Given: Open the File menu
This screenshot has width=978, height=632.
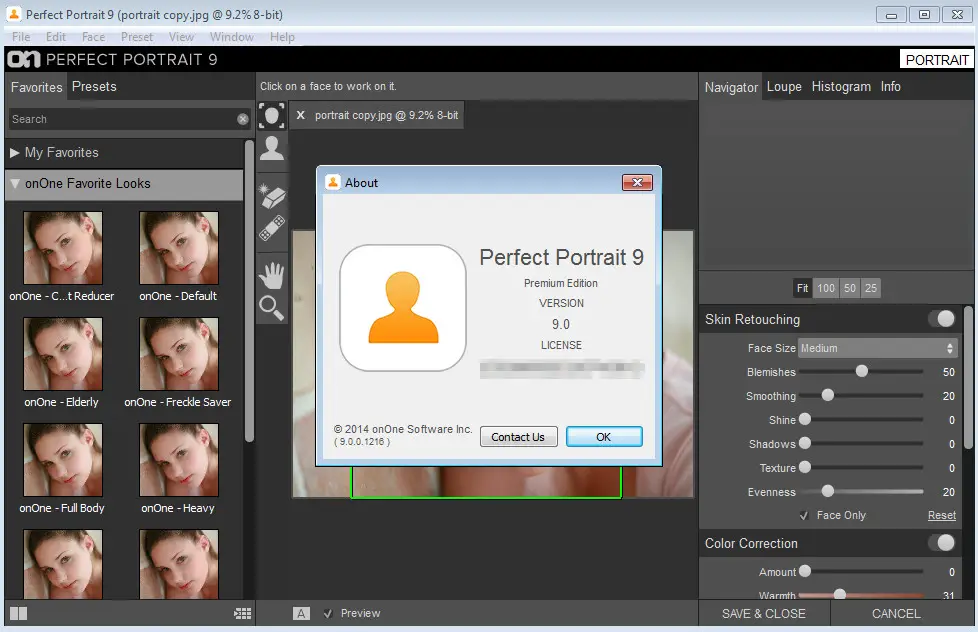Looking at the screenshot, I should point(21,37).
